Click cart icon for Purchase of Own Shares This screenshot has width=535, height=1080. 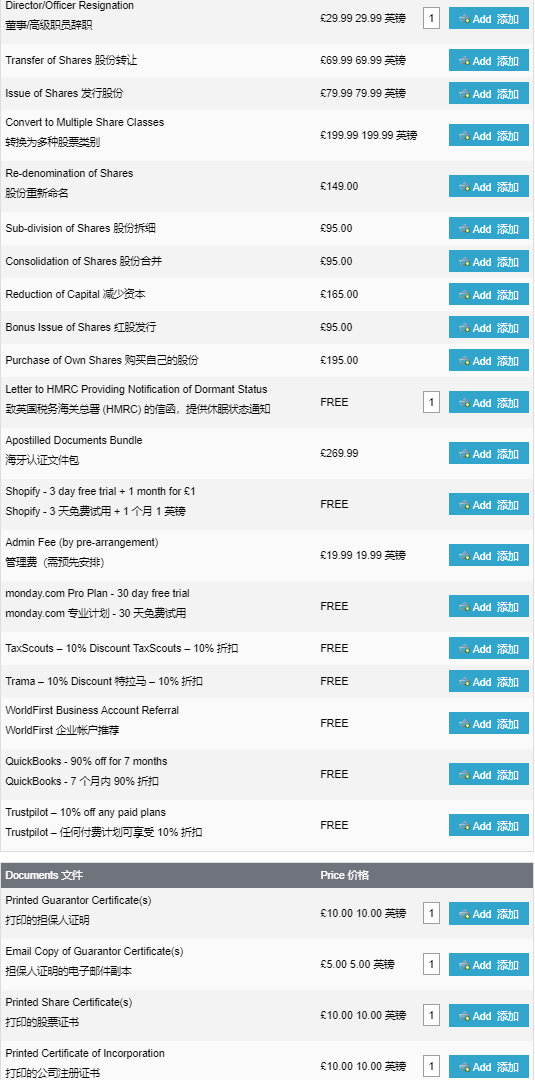click(x=465, y=361)
